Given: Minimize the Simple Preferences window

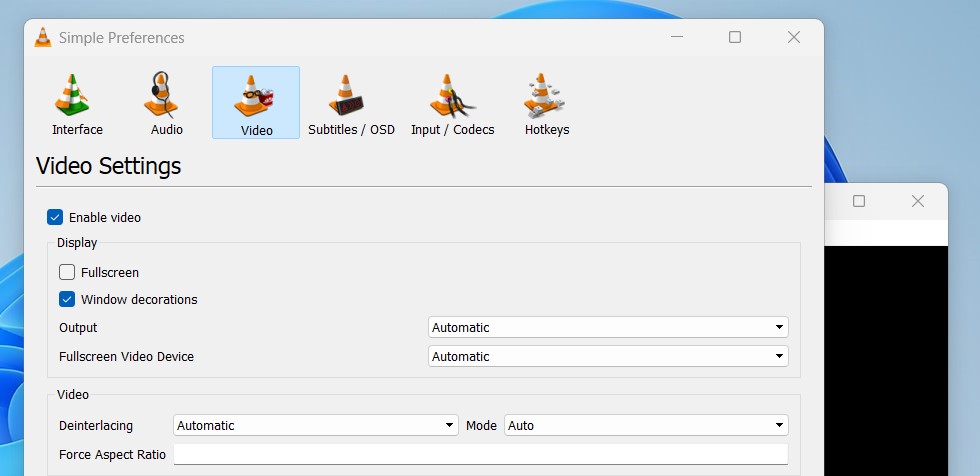Looking at the screenshot, I should 676,37.
